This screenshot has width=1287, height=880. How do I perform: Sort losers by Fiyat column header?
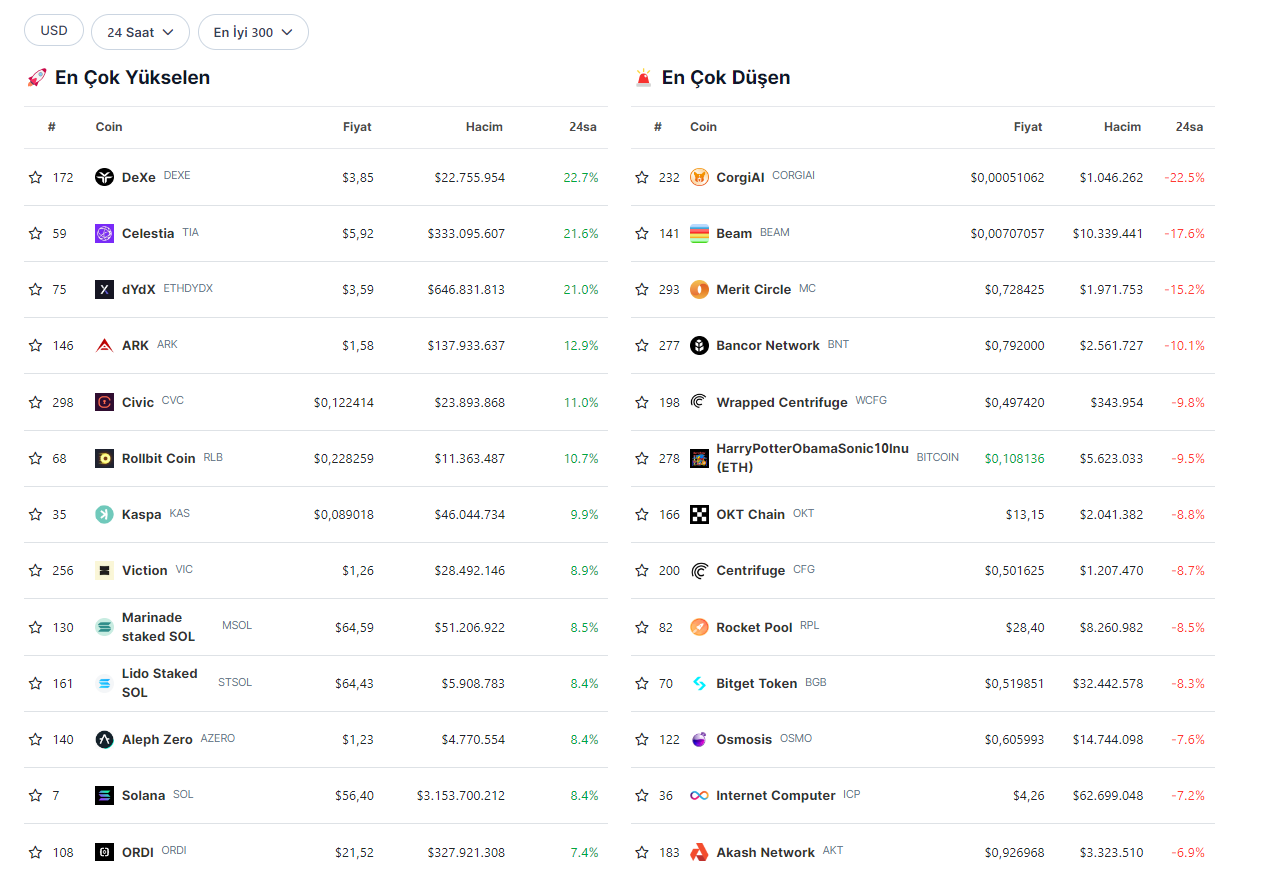coord(1027,127)
